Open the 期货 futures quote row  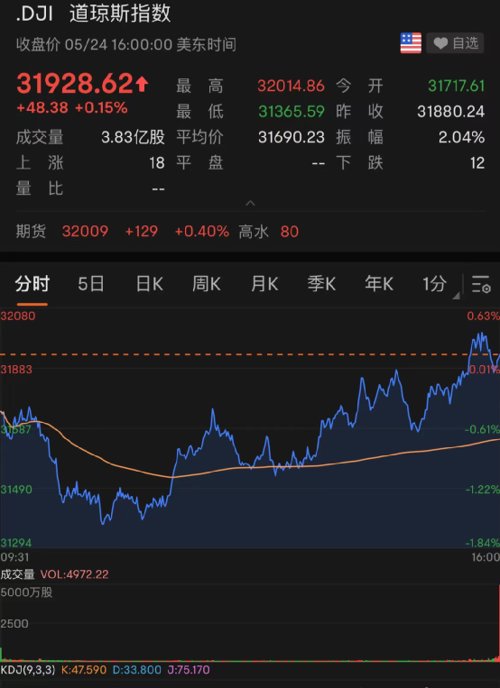(250, 231)
